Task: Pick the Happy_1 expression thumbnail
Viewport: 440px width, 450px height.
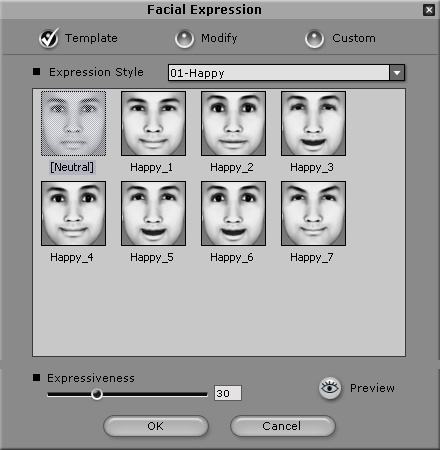Action: coord(153,123)
